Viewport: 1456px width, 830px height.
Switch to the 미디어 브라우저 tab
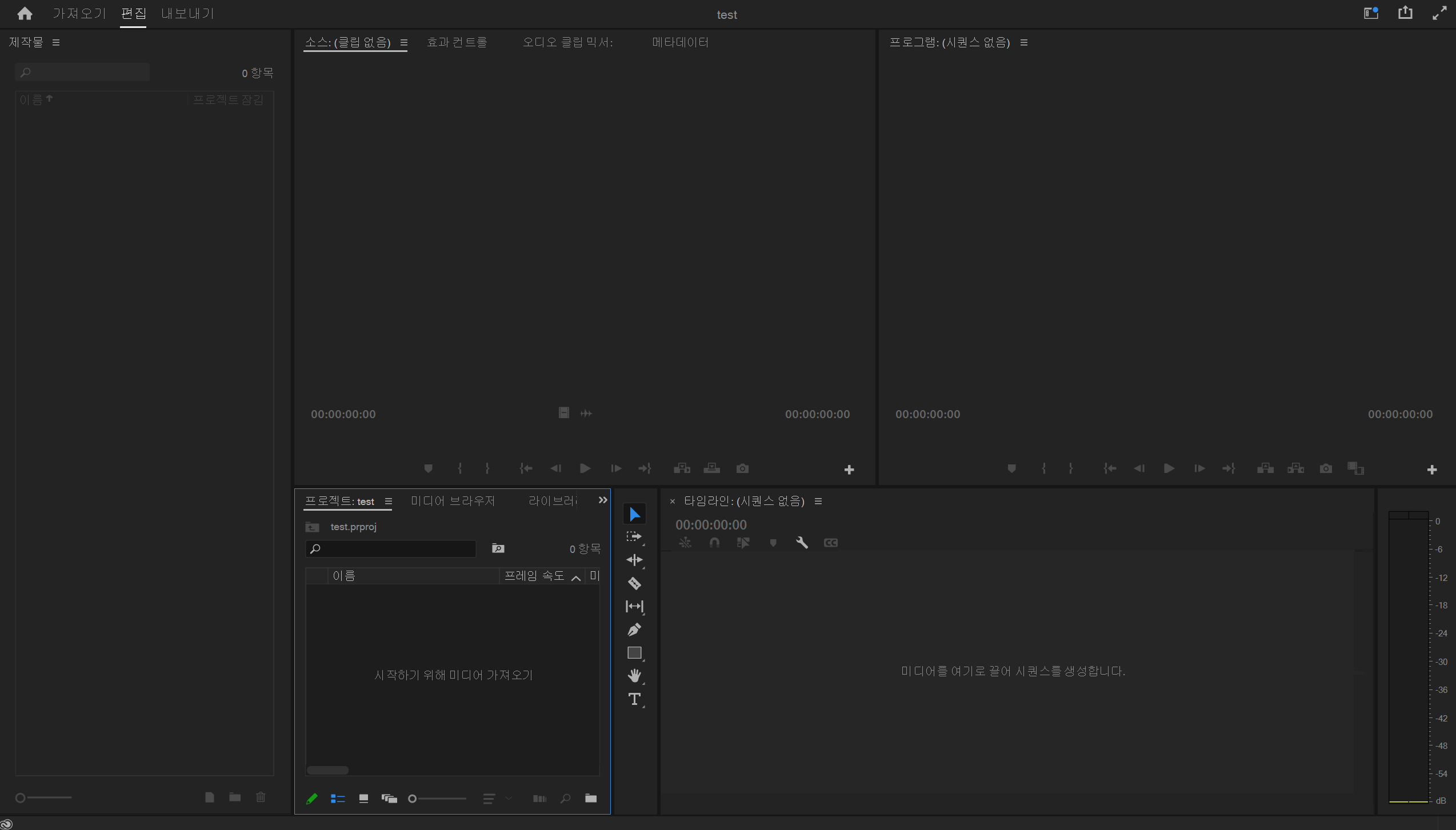pyautogui.click(x=453, y=501)
